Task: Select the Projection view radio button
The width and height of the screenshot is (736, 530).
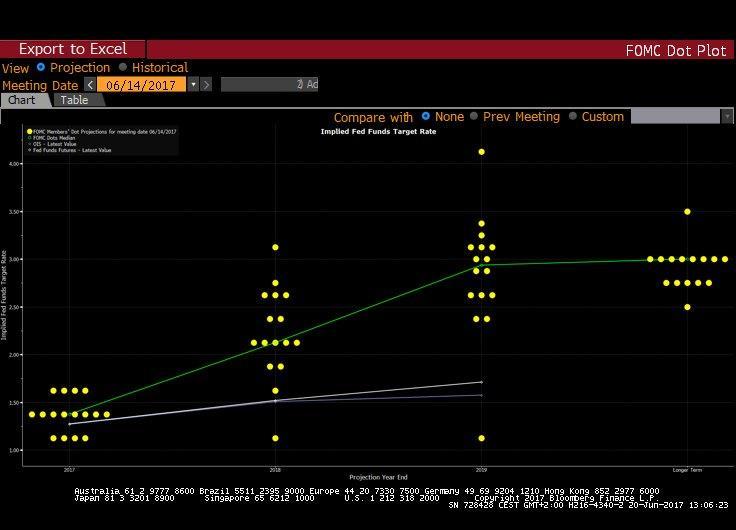Action: [41, 67]
